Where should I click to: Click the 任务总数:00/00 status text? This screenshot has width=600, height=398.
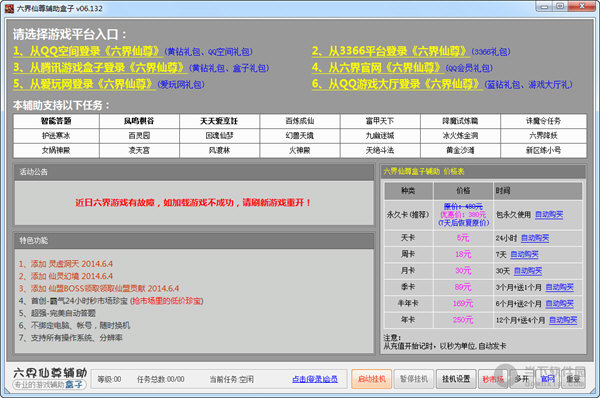[x=161, y=379]
